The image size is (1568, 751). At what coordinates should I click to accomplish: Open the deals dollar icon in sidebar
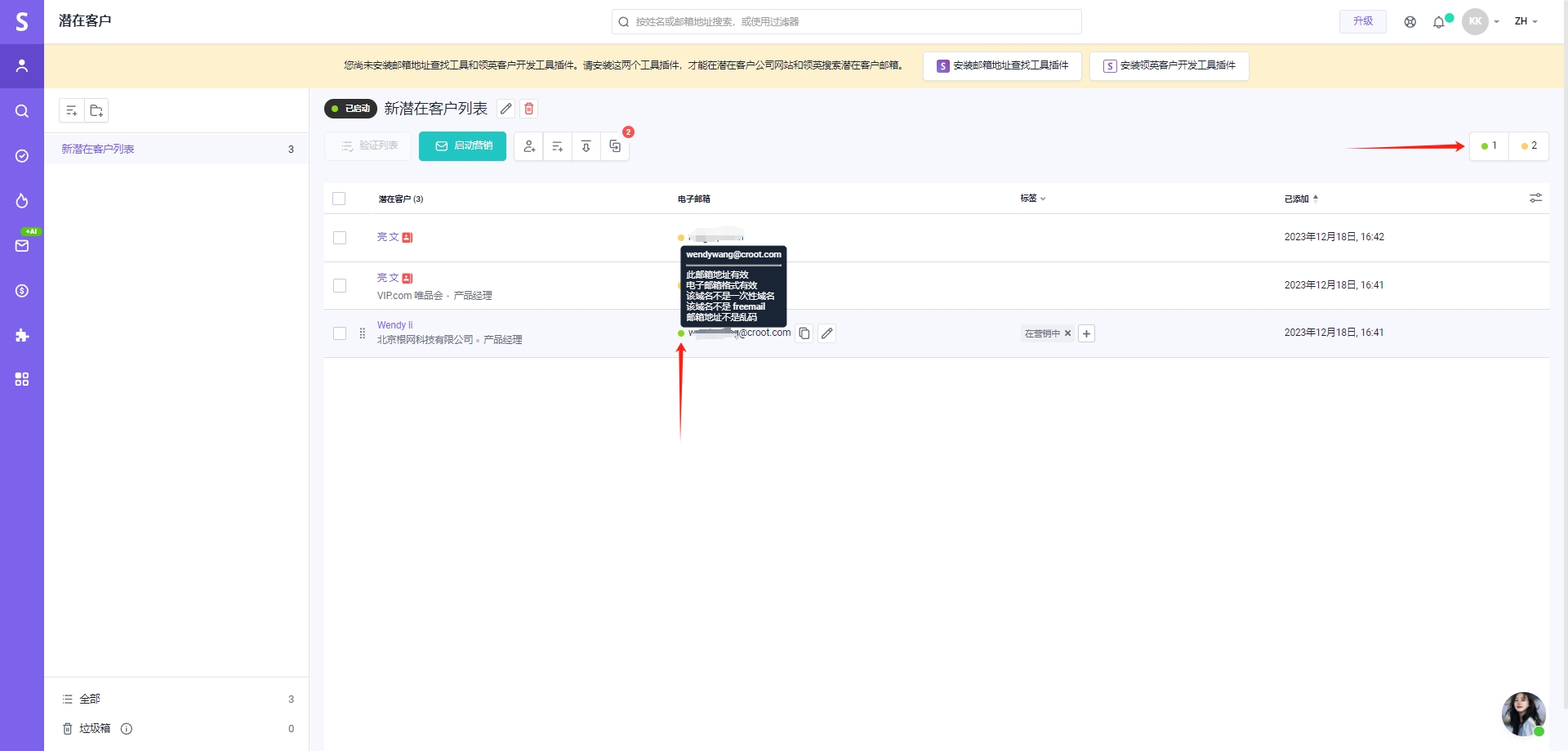pos(22,291)
